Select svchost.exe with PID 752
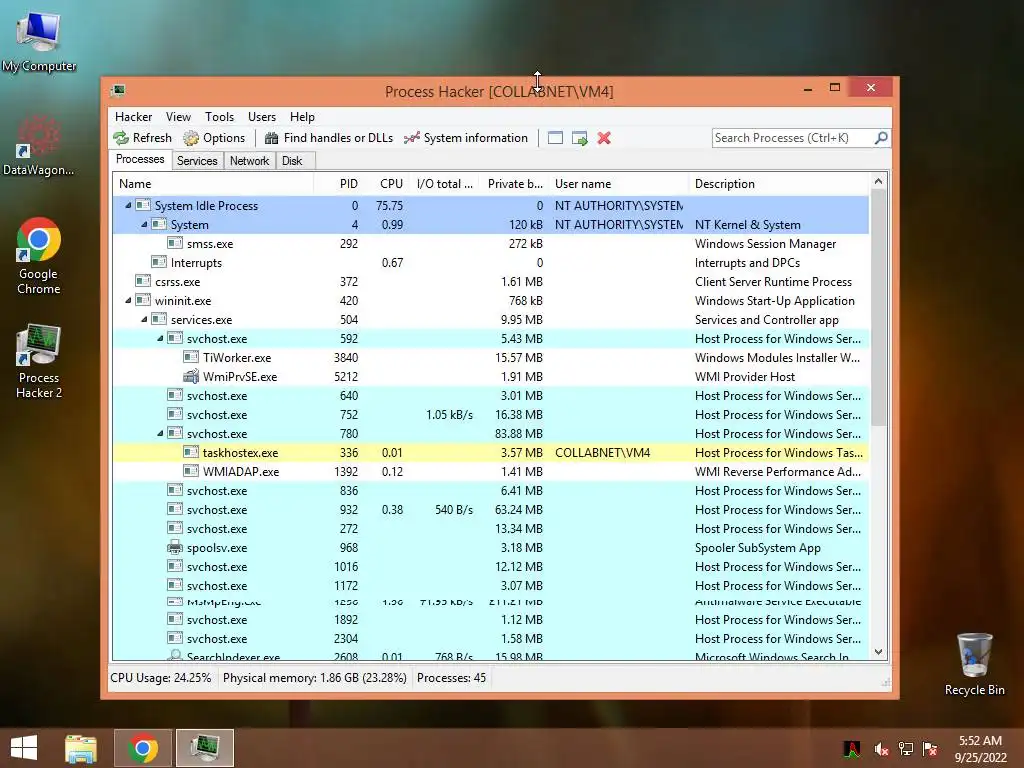Image resolution: width=1024 pixels, height=768 pixels. click(491, 415)
